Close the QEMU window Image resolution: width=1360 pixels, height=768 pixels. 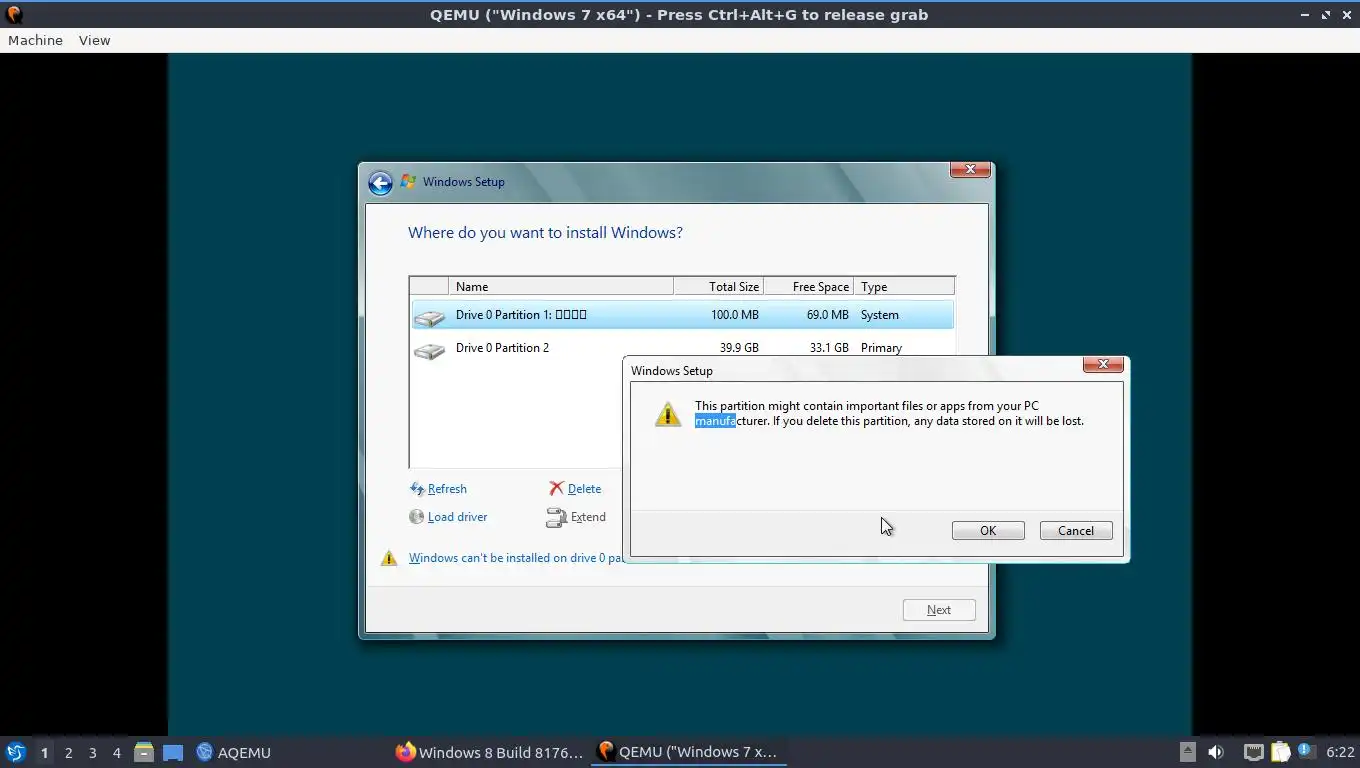pyautogui.click(x=1347, y=15)
